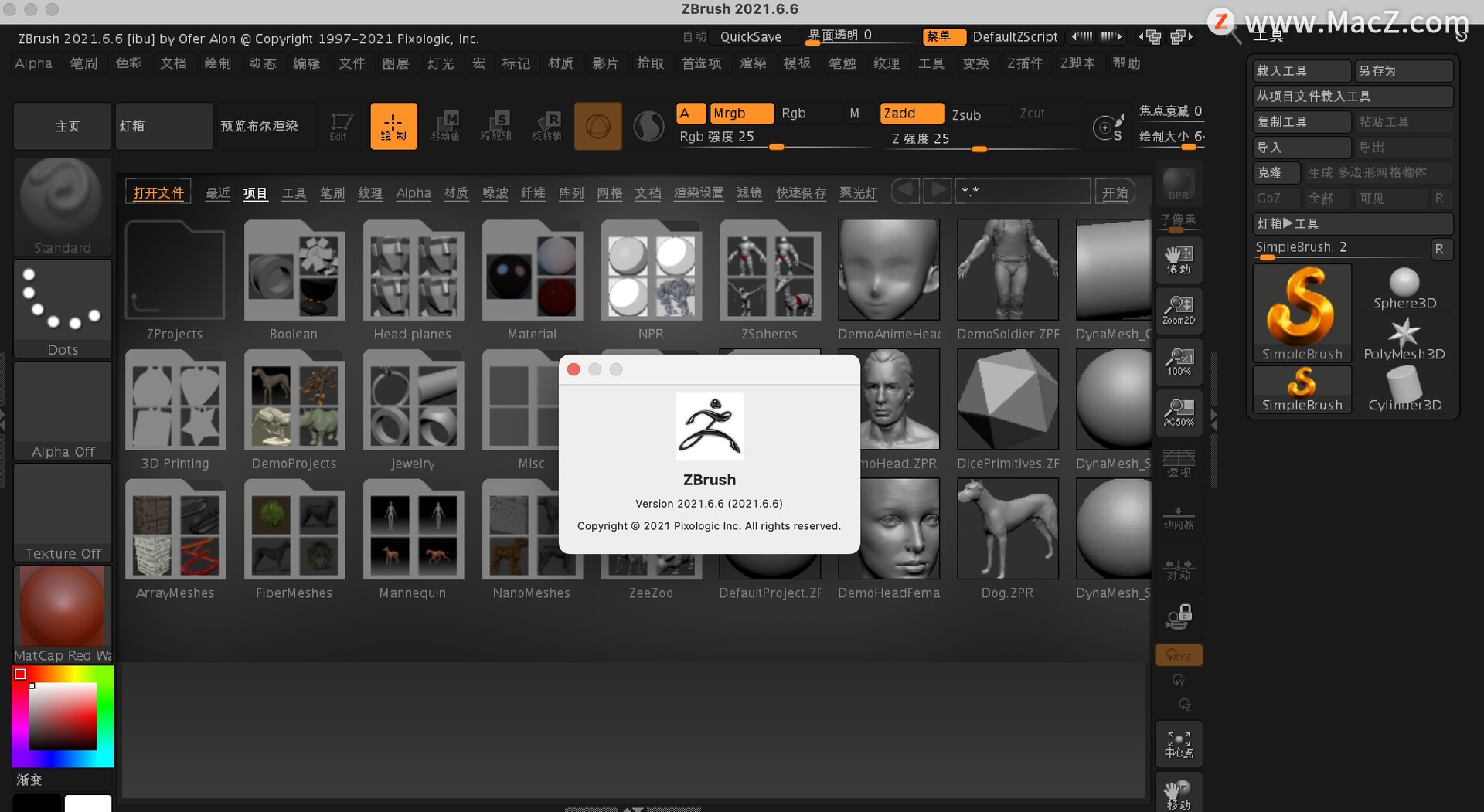Click the 灯箱 lightbox button
The height and width of the screenshot is (812, 1484).
coord(165,126)
